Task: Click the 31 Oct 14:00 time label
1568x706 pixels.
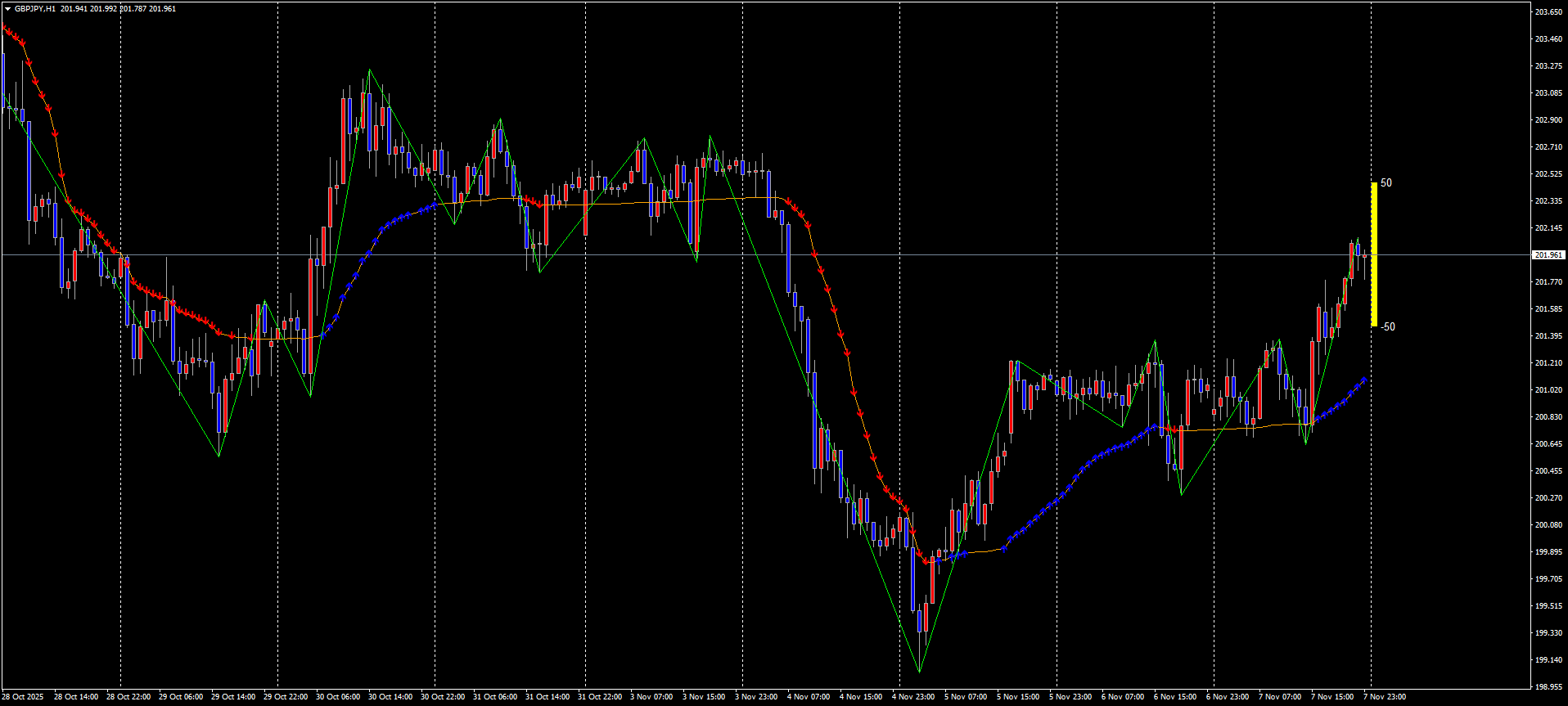Action: [547, 697]
